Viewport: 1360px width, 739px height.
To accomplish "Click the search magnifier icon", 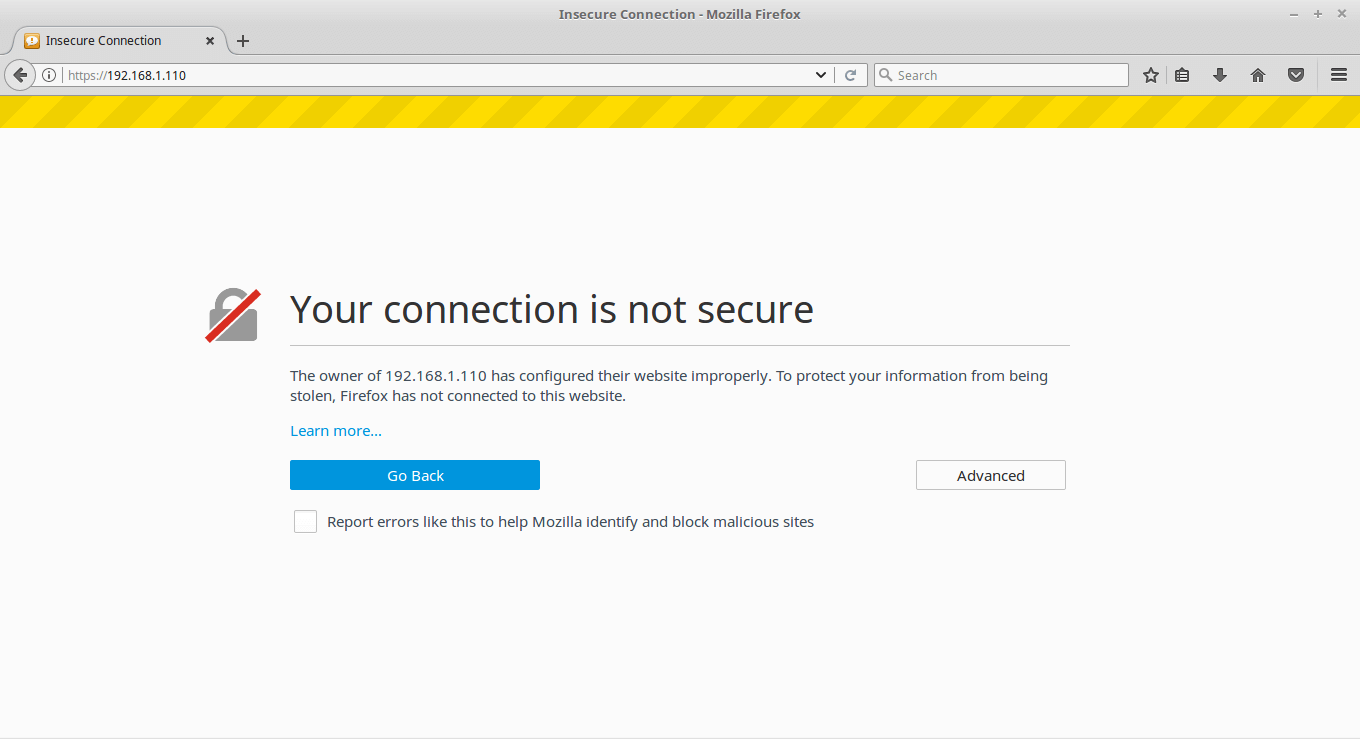I will [885, 75].
